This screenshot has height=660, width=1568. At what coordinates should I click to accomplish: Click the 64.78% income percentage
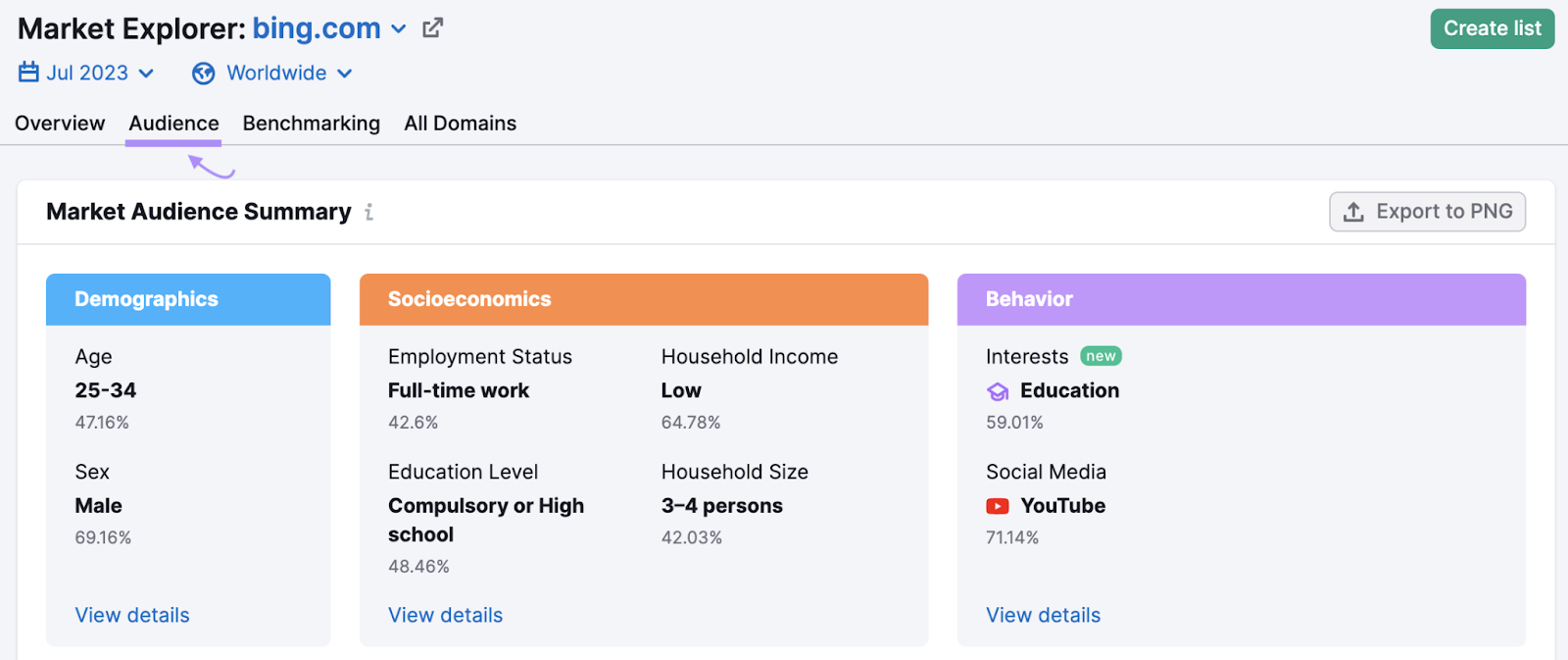[x=691, y=423]
